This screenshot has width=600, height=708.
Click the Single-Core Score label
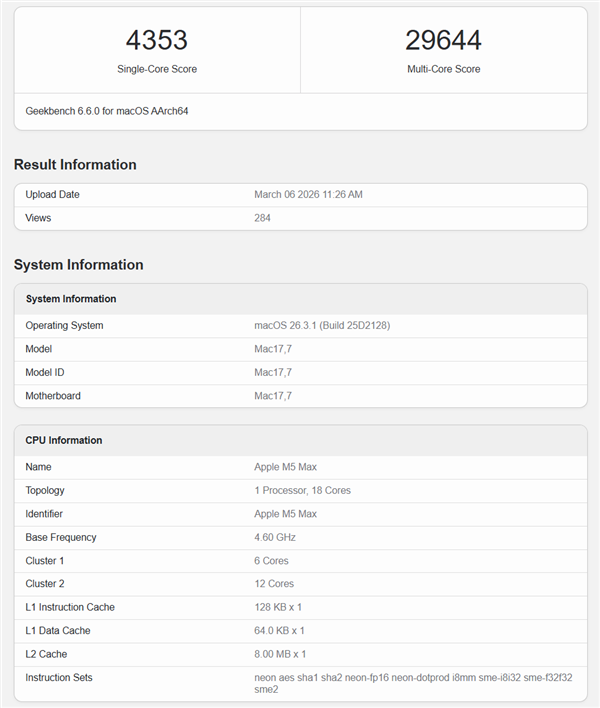point(157,69)
